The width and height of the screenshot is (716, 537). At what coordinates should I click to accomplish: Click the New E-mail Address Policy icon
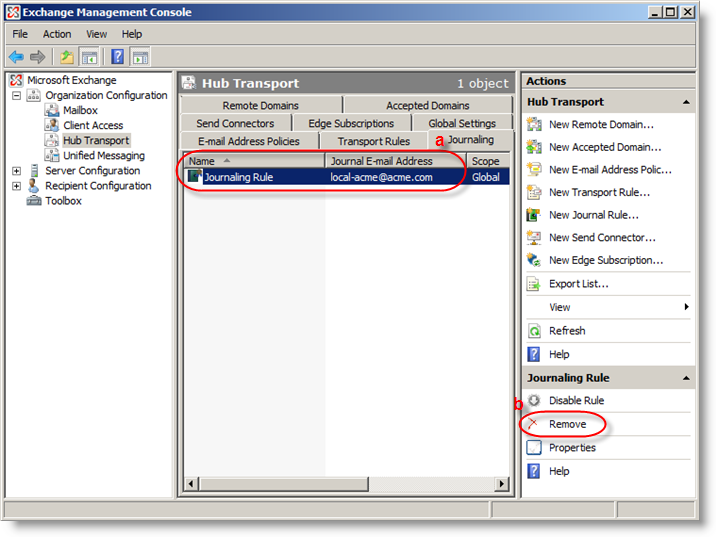click(x=534, y=170)
